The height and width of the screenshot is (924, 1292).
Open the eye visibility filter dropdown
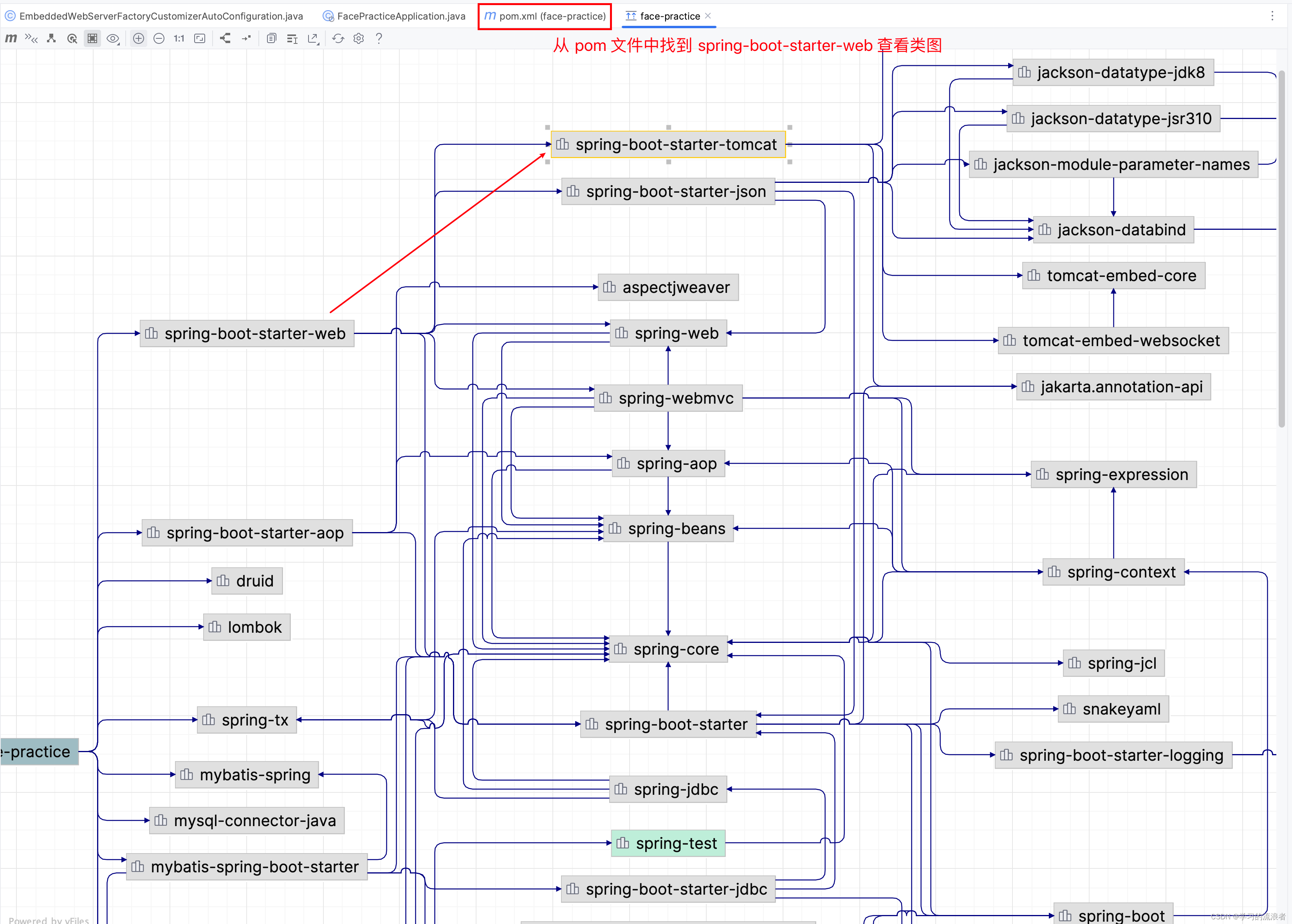pos(113,39)
